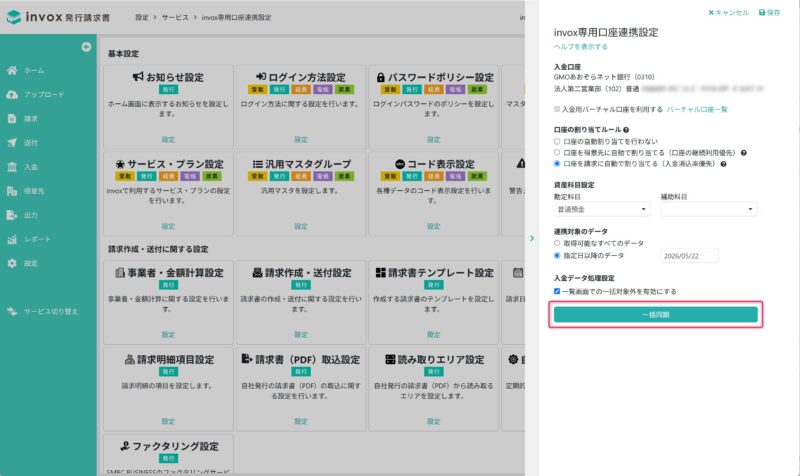800x476 pixels.
Task: Click the invox logo icon
Action: click(14, 17)
